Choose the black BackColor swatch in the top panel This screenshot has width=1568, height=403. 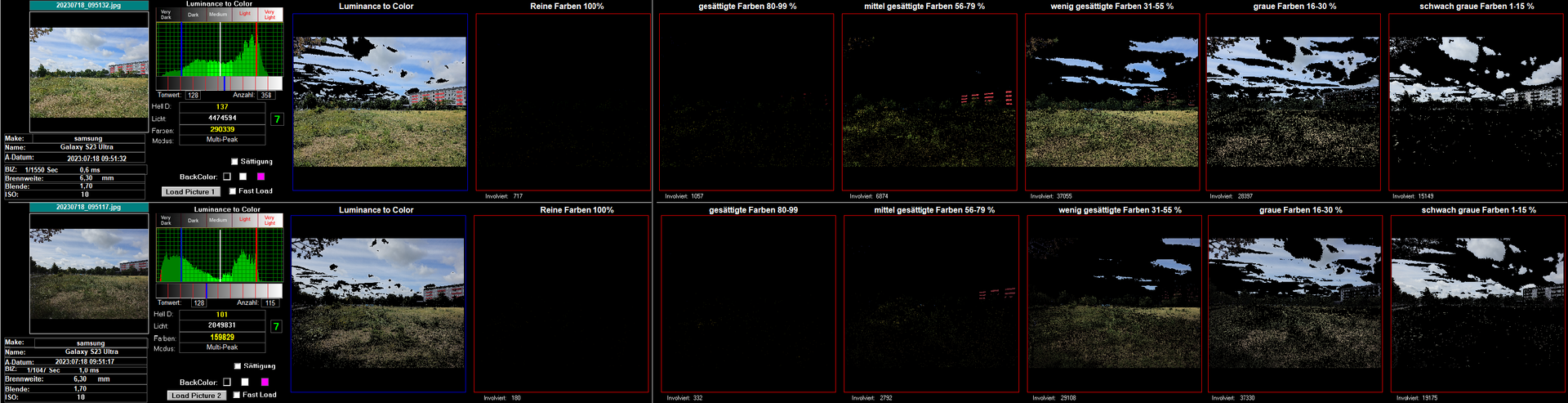click(227, 177)
